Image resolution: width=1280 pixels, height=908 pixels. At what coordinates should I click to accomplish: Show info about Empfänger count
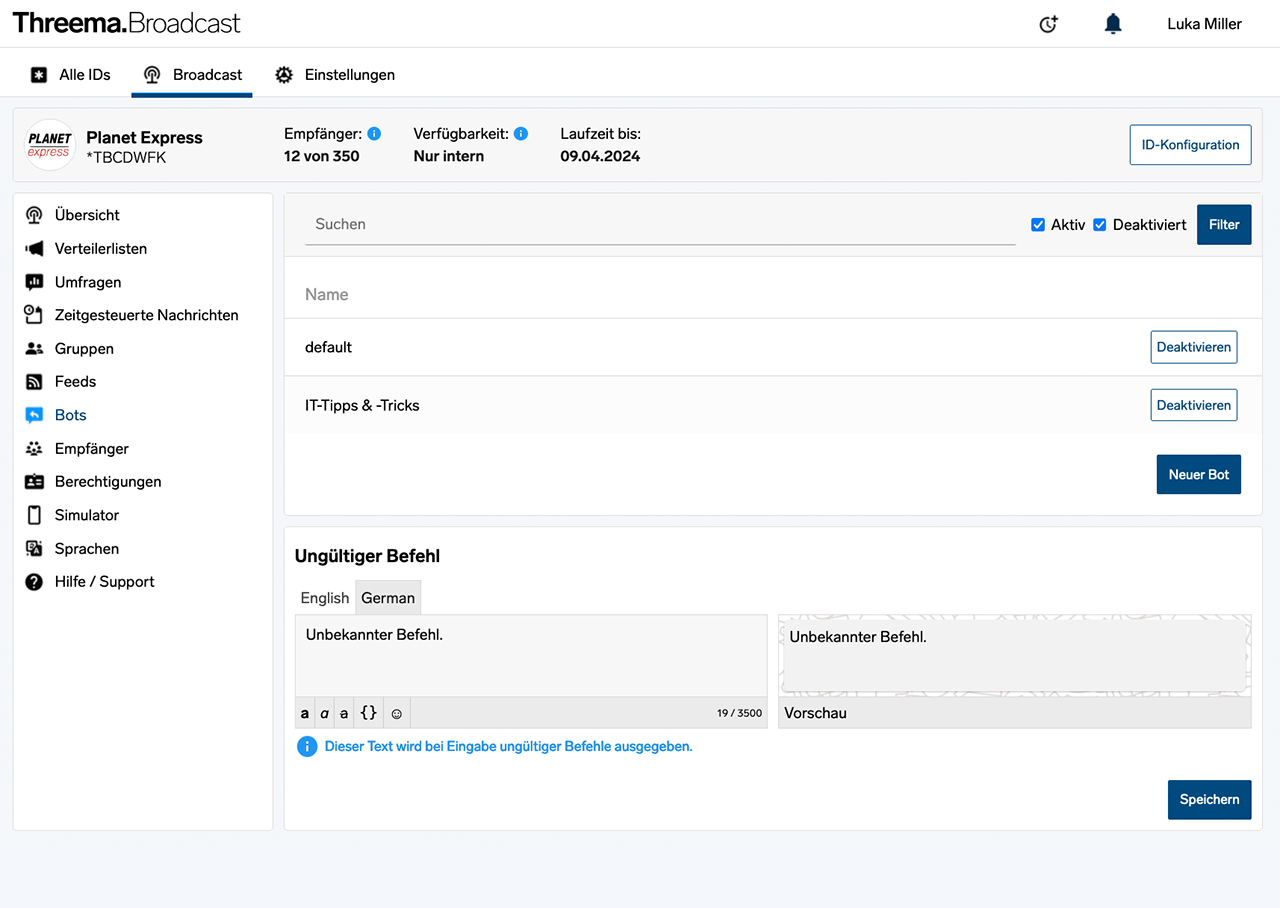[374, 133]
